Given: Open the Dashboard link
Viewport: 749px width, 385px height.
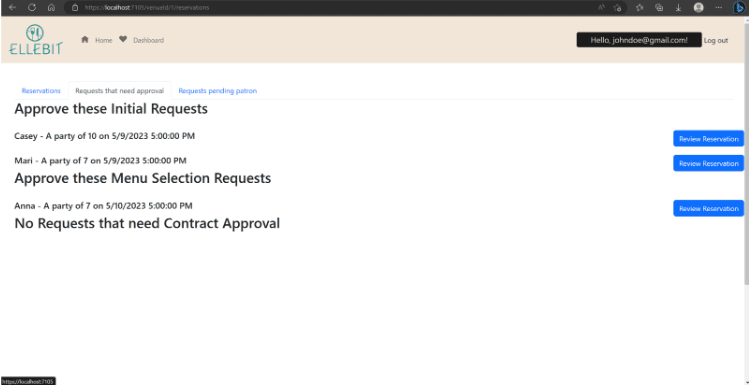Looking at the screenshot, I should [x=148, y=41].
